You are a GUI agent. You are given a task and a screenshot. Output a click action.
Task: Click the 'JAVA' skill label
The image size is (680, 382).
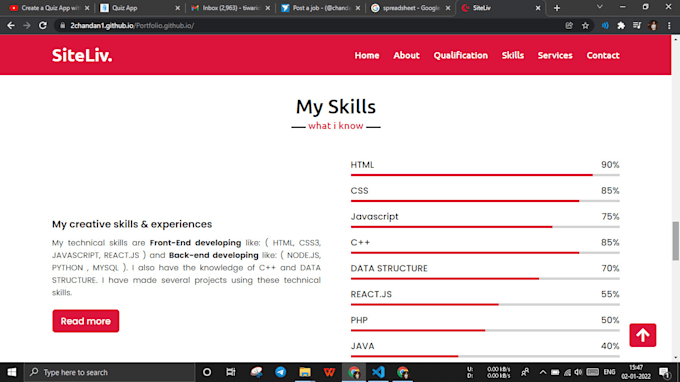(x=362, y=346)
